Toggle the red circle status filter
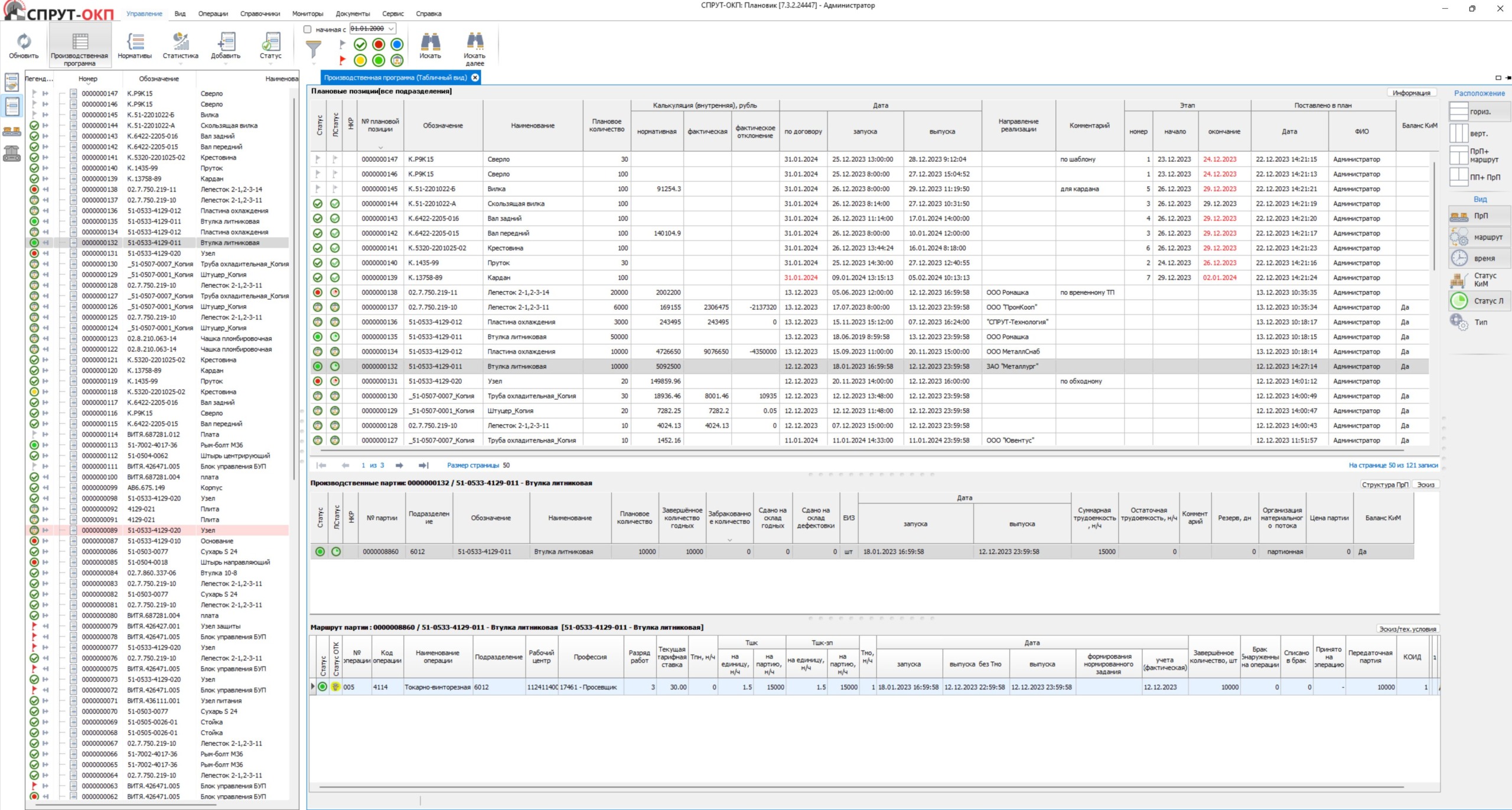This screenshot has width=1512, height=810. click(x=379, y=44)
